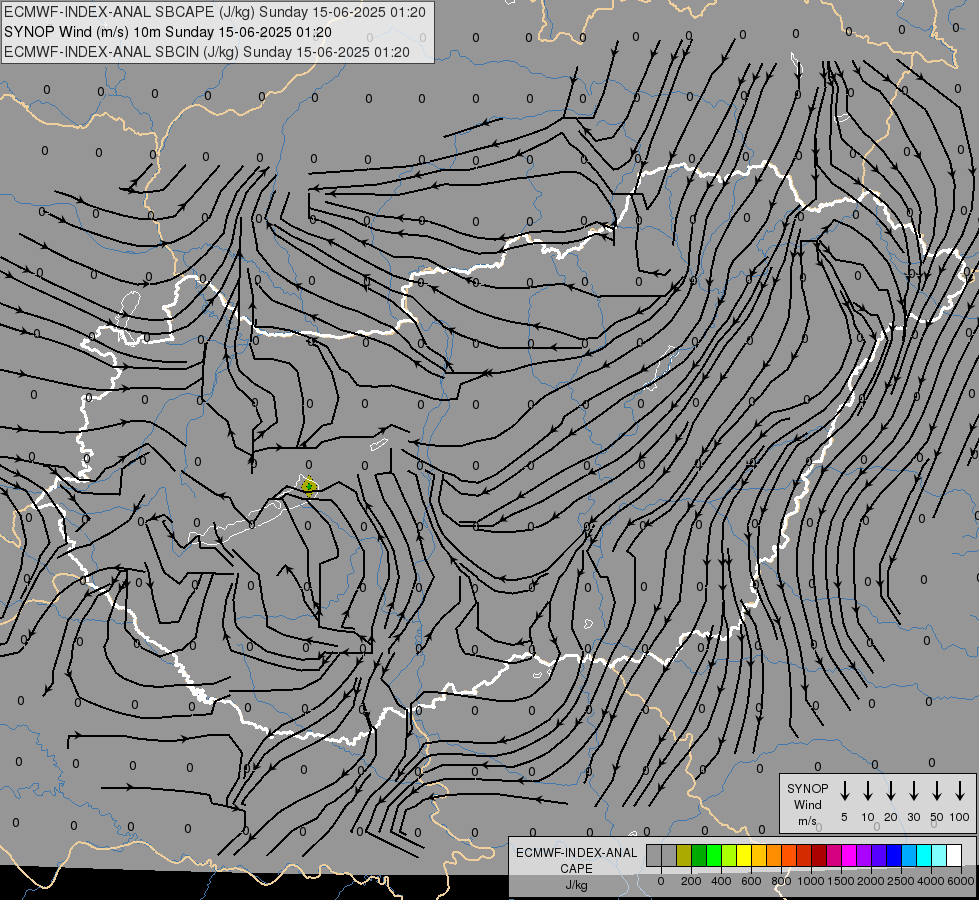Click the 20 m/s wind arrow symbol
Screen dimensions: 979x900
click(891, 791)
